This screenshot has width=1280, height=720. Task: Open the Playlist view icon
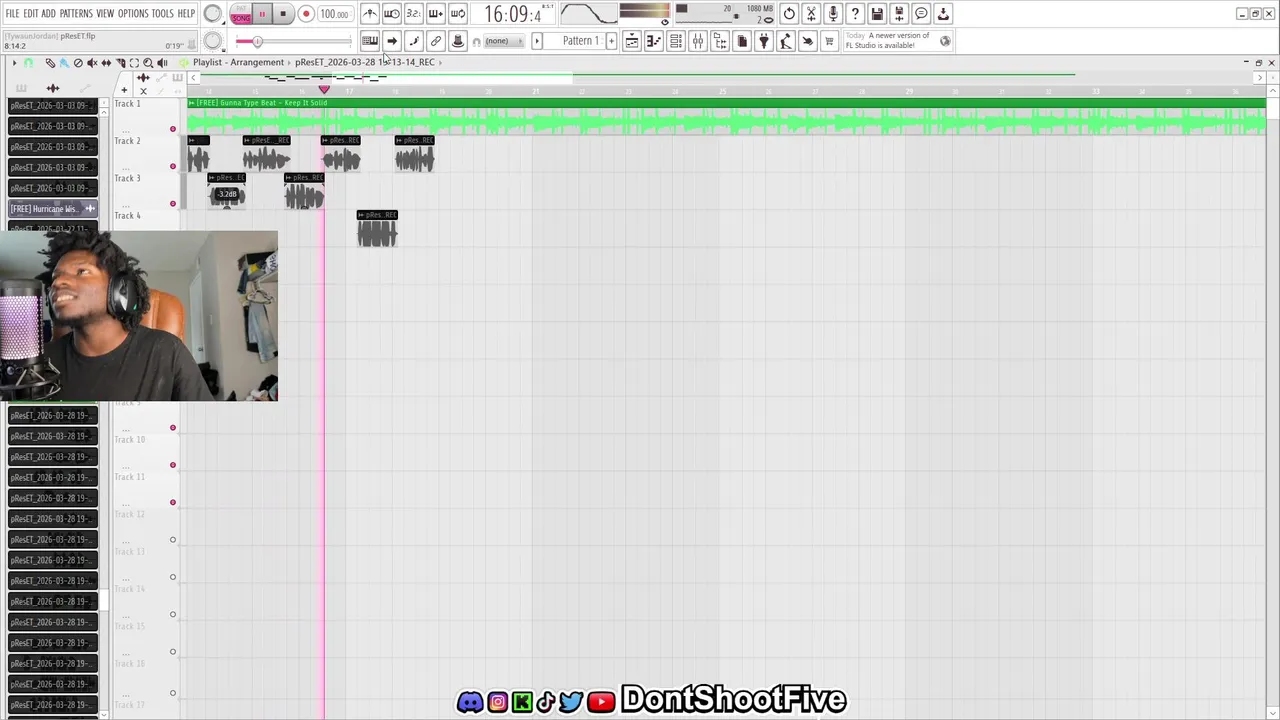tap(632, 41)
